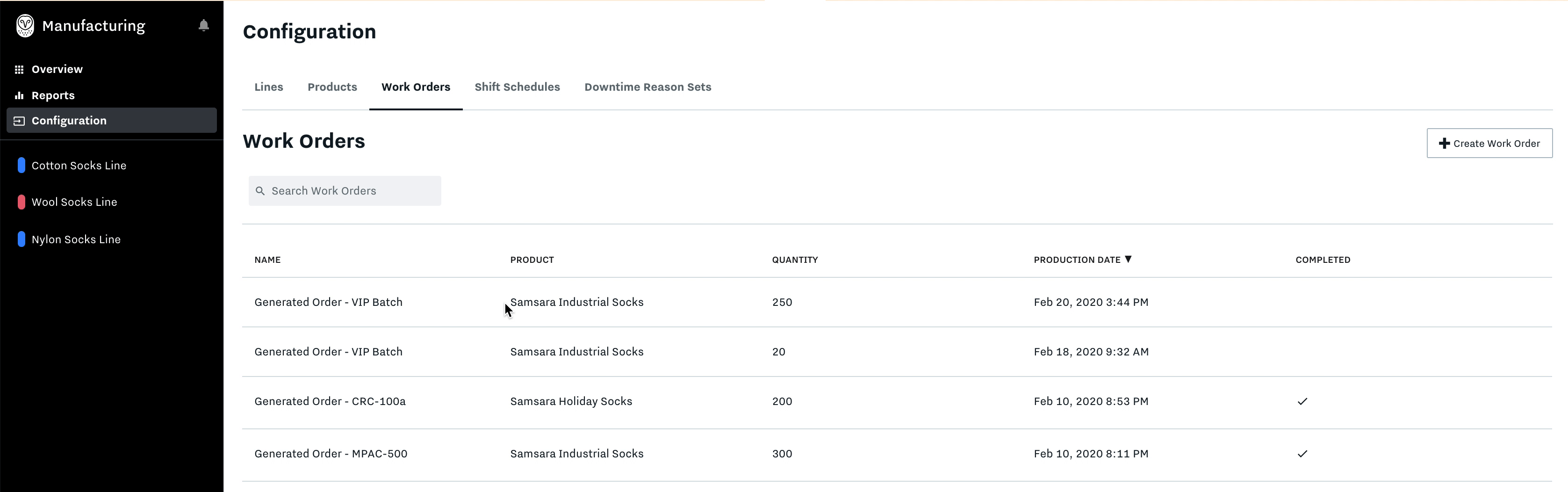Toggle Production Date sort arrow
Viewport: 1568px width, 492px height.
1128,260
